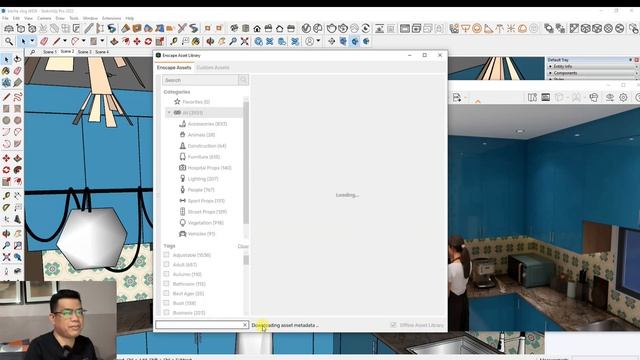Image resolution: width=640 pixels, height=360 pixels.
Task: Open the Shape tool dropdown arrow
Action: coord(102,41)
